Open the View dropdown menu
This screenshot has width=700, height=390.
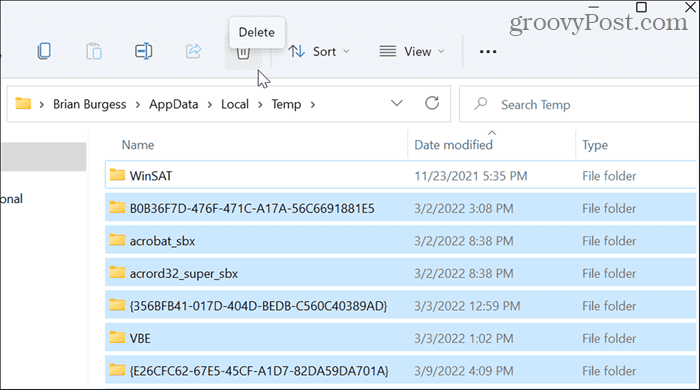(x=412, y=52)
